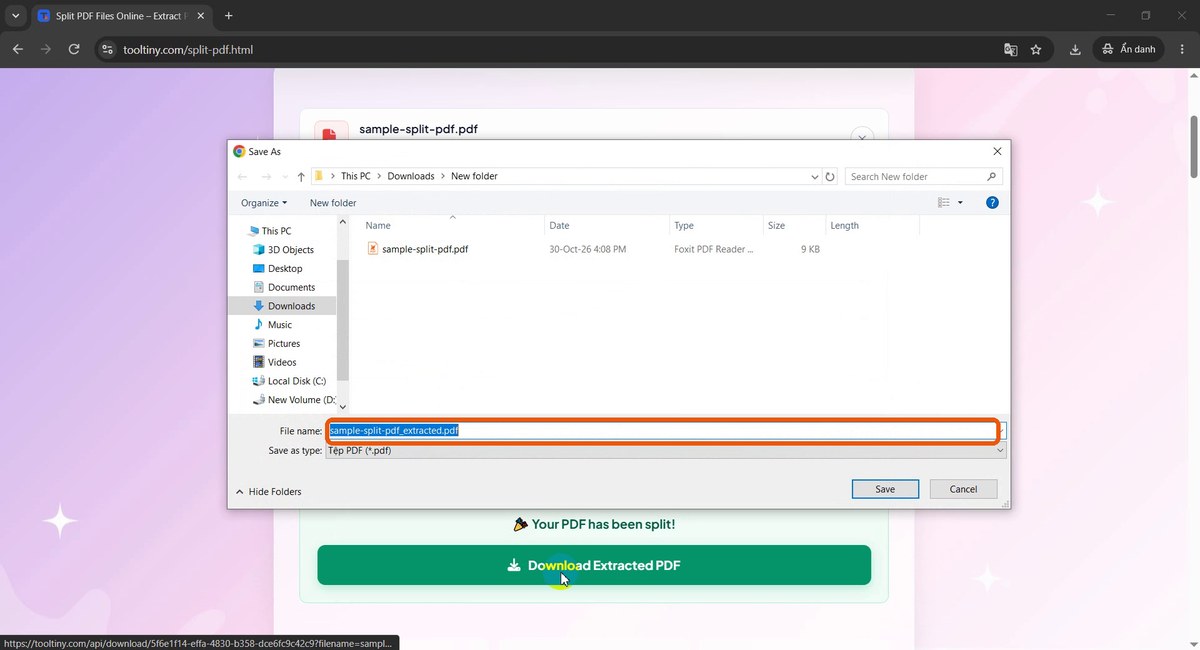The width and height of the screenshot is (1200, 650).
Task: Open the address path history dropdown
Action: coord(815,176)
